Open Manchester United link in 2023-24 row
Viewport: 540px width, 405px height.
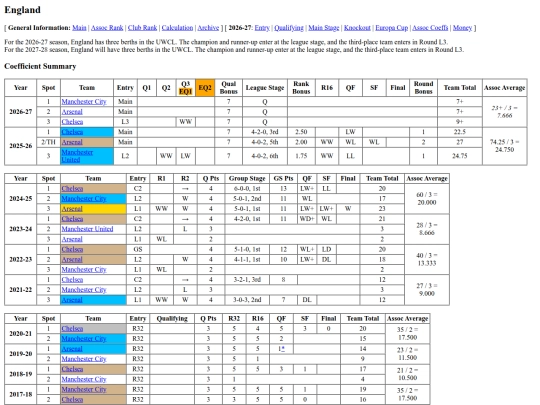tap(87, 229)
